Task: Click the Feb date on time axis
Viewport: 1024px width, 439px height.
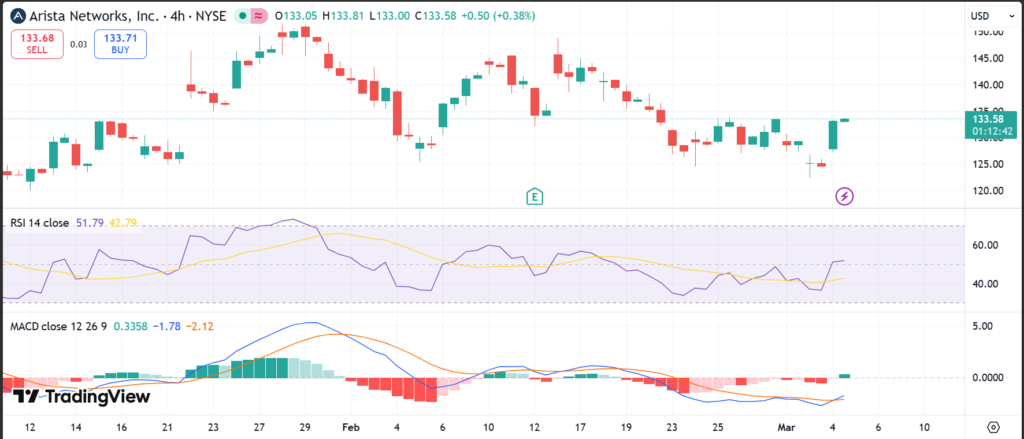Action: (350, 426)
